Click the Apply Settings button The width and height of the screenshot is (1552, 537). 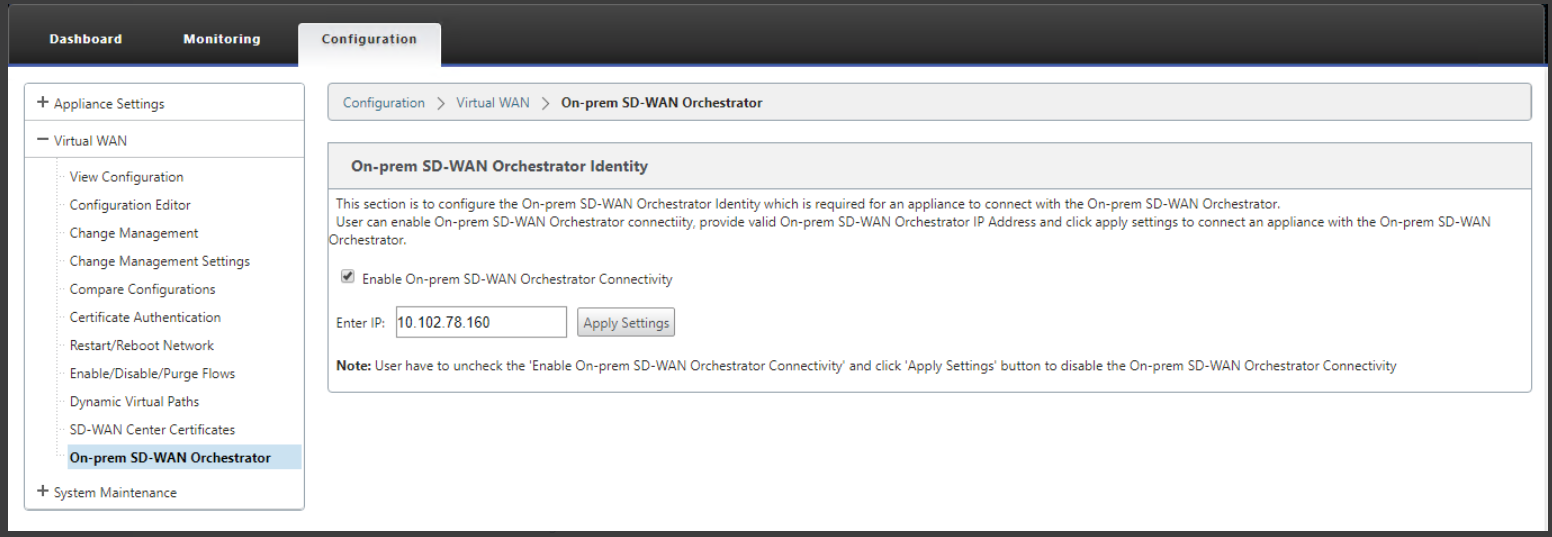pos(626,322)
